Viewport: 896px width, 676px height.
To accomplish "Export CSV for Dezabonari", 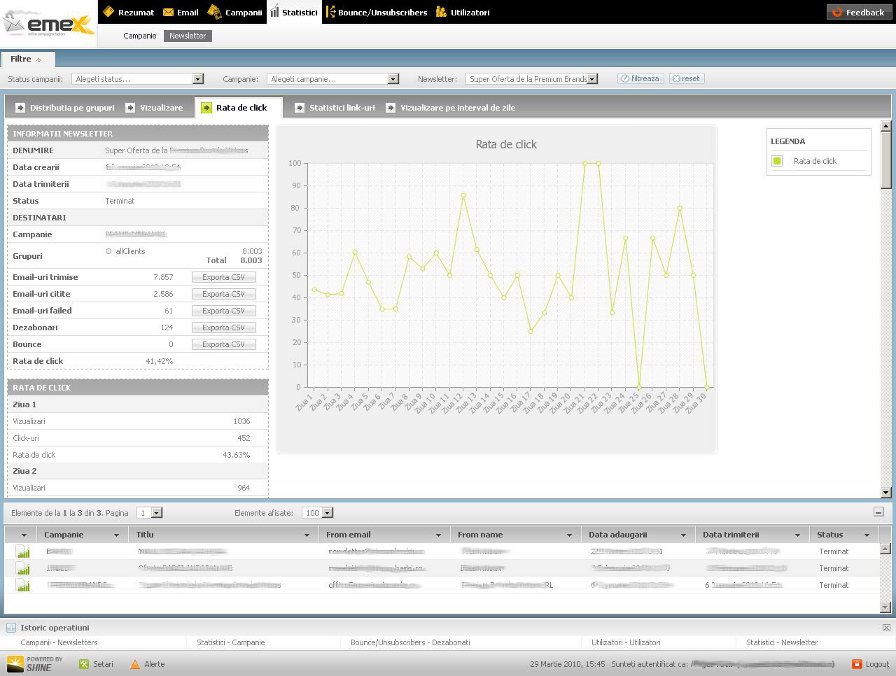I will coord(223,327).
